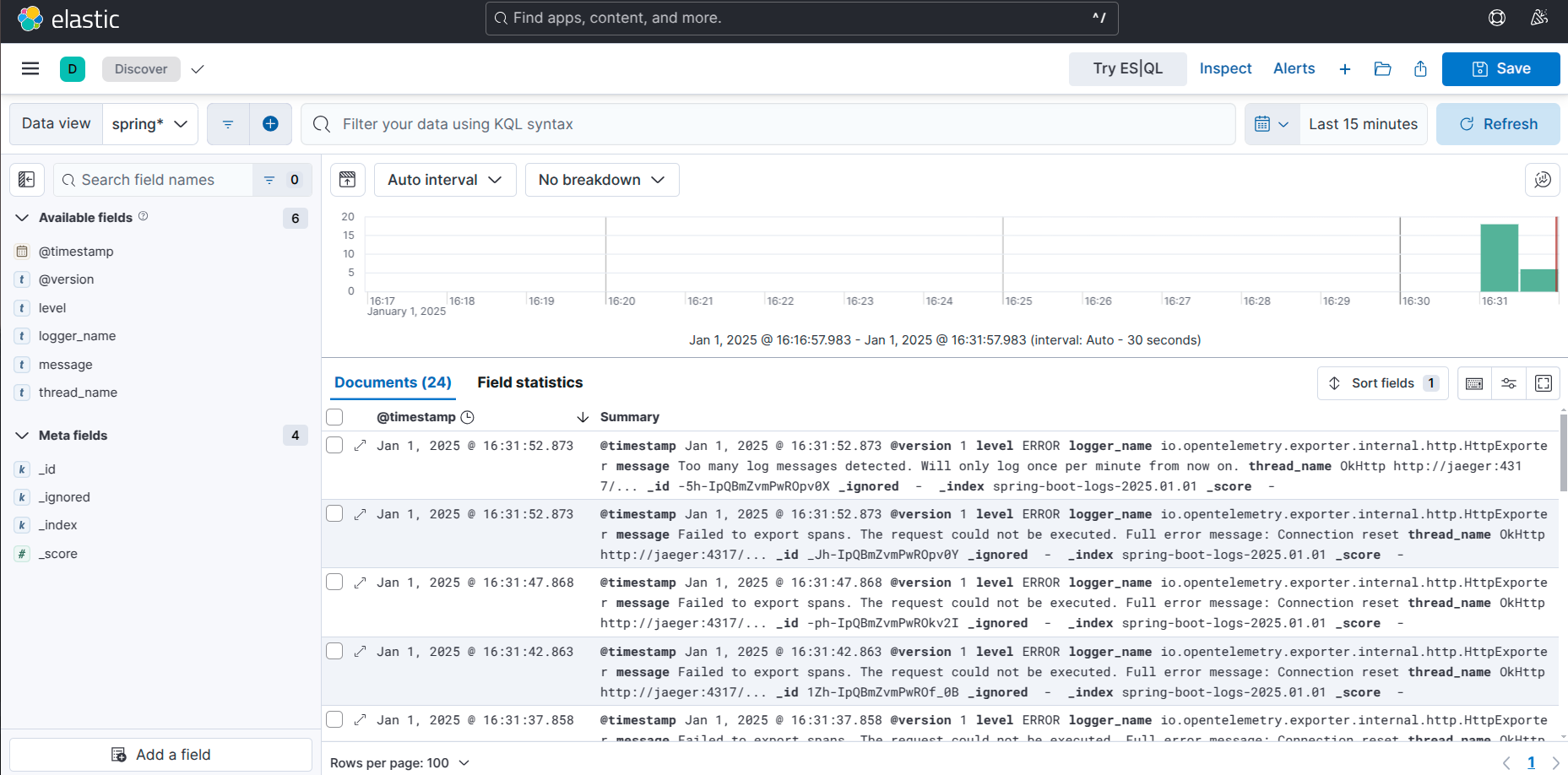Switch to the Documents tab

(393, 382)
